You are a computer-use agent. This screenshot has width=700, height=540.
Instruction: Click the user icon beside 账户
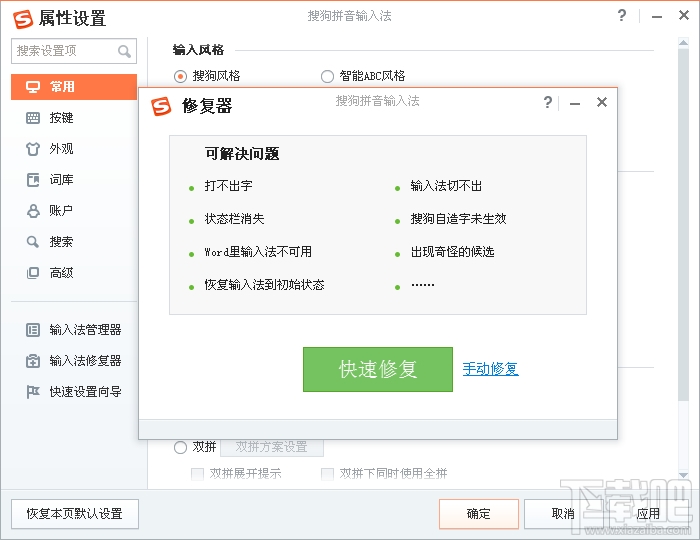tap(33, 211)
